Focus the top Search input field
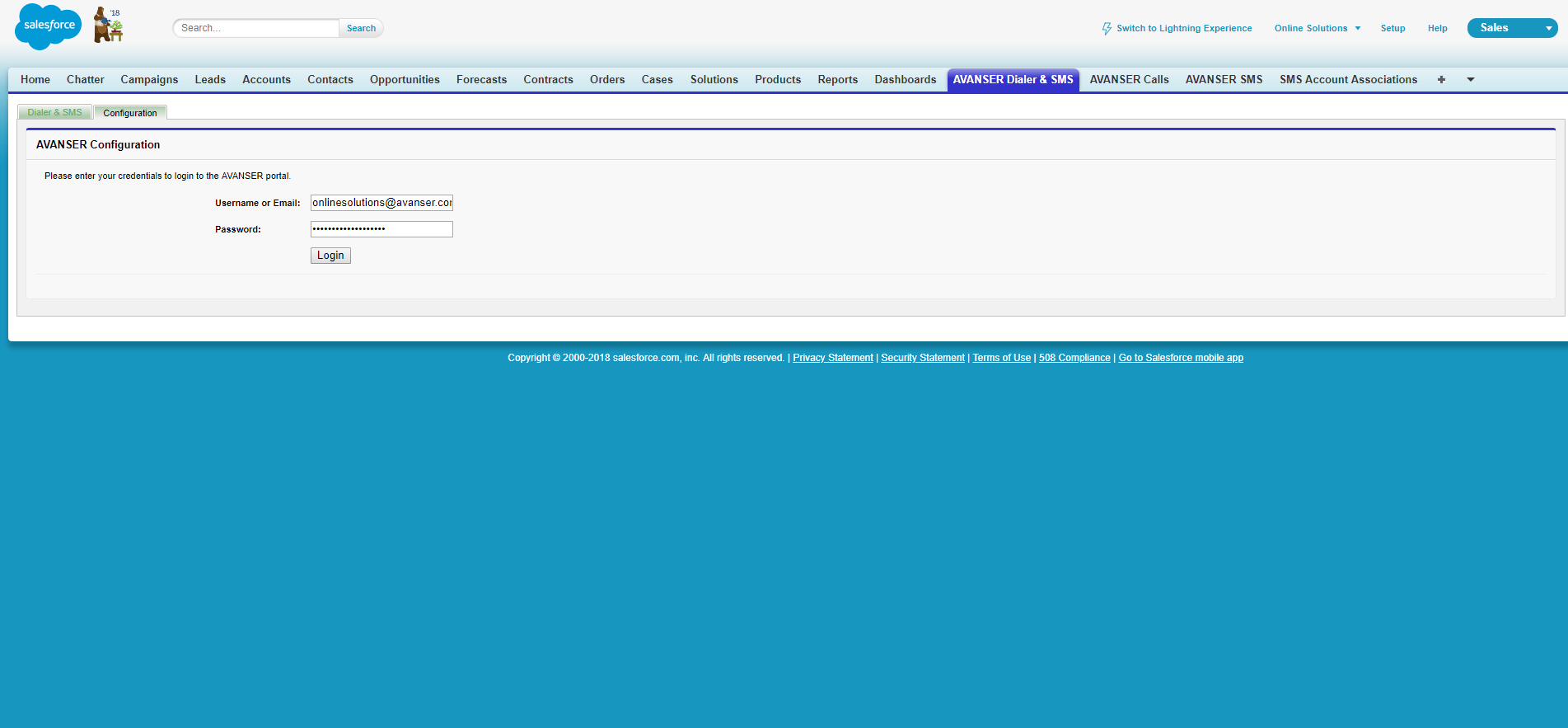 [x=256, y=28]
